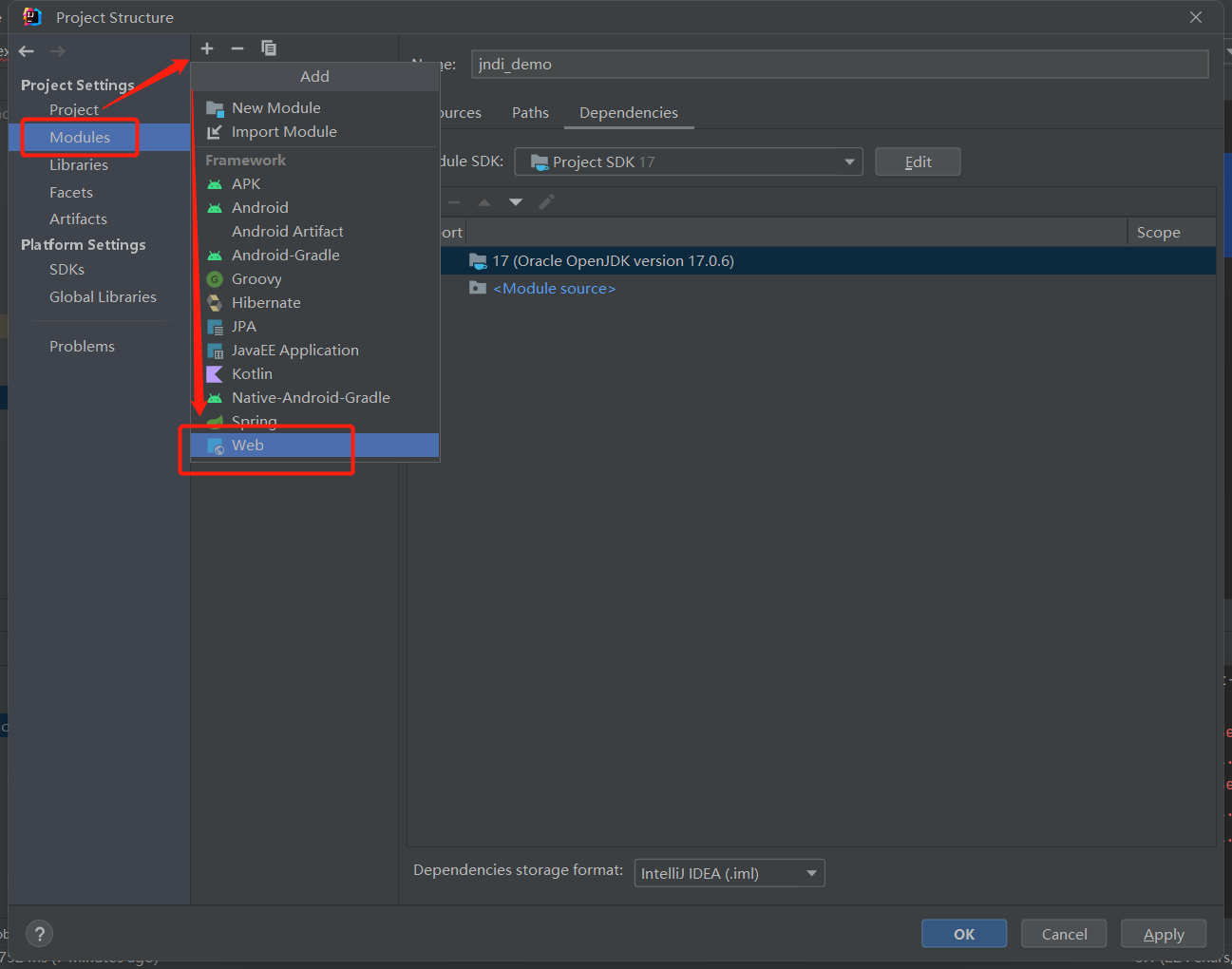Choose Hibernate text in the Add menu

pyautogui.click(x=266, y=303)
